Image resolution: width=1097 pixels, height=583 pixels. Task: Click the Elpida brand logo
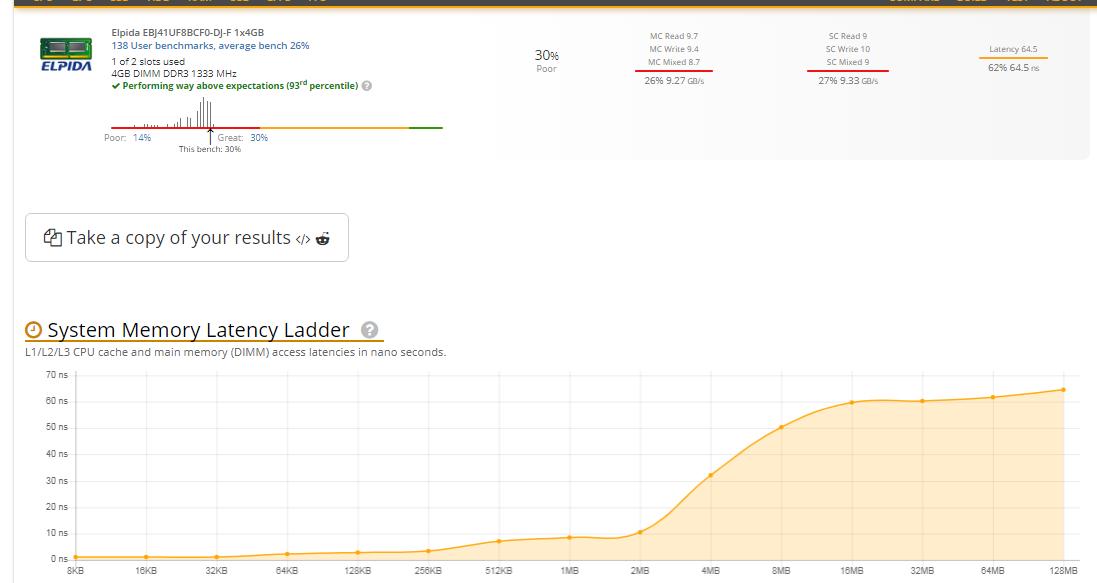tap(66, 55)
